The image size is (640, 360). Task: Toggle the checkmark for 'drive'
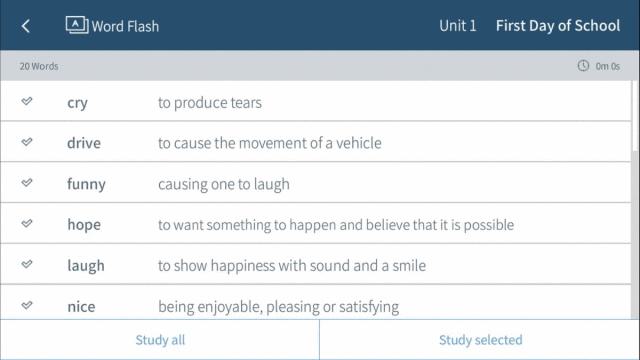pyautogui.click(x=27, y=142)
